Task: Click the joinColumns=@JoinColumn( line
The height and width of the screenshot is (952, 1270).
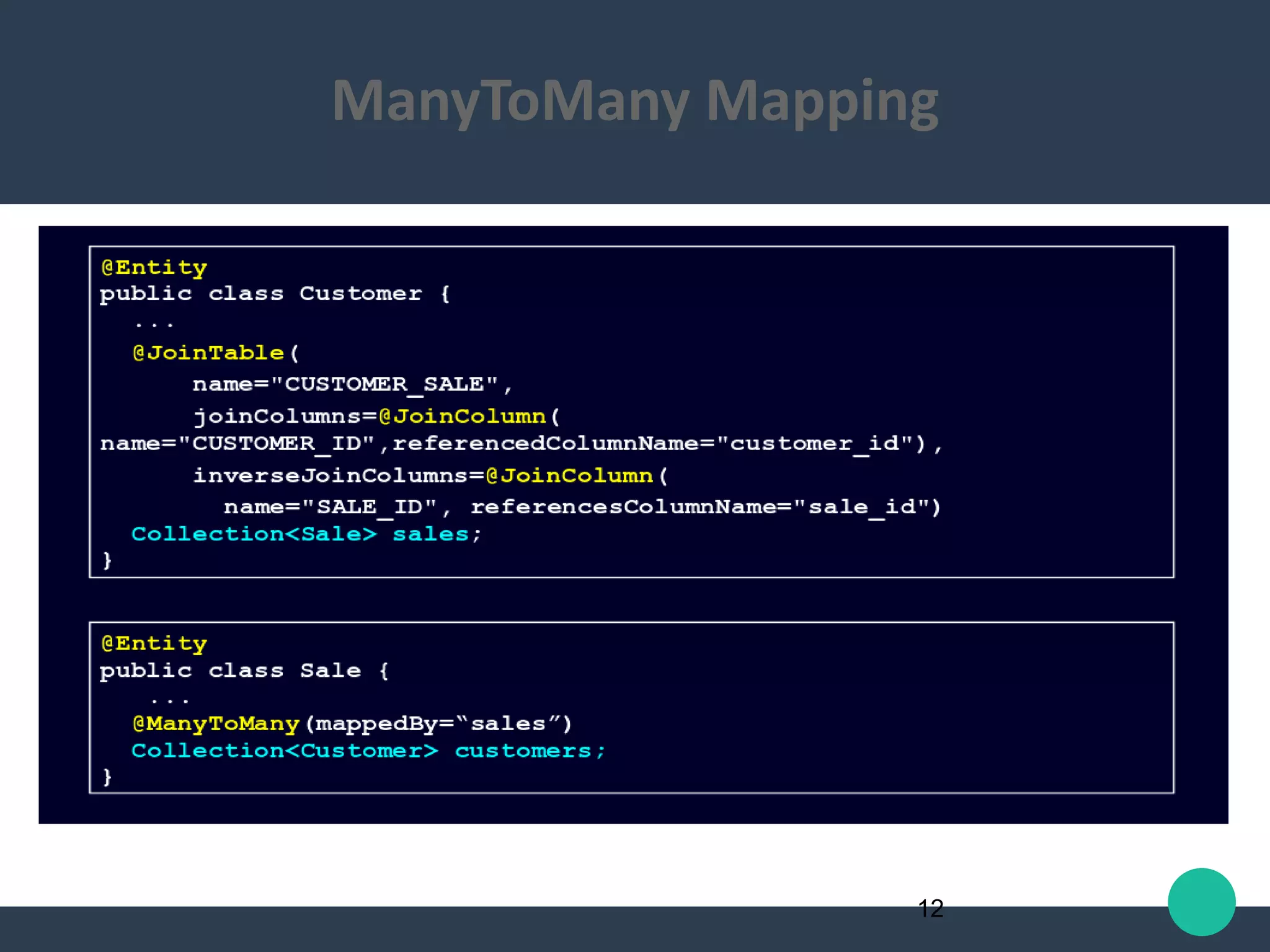Action: tap(376, 416)
